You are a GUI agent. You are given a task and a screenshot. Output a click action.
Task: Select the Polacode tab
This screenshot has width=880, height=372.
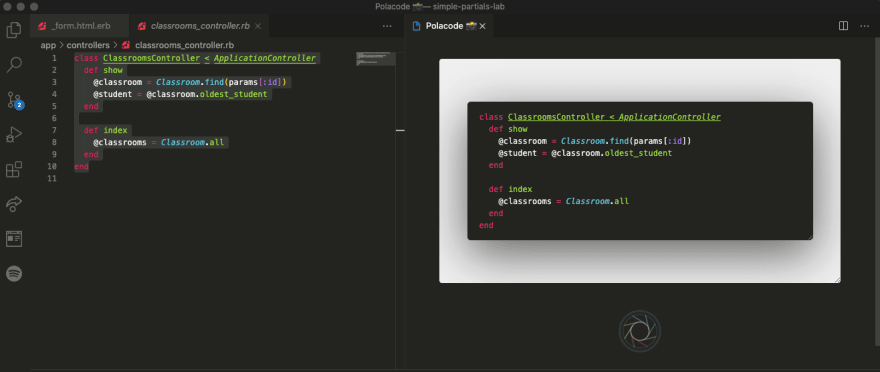click(x=449, y=26)
